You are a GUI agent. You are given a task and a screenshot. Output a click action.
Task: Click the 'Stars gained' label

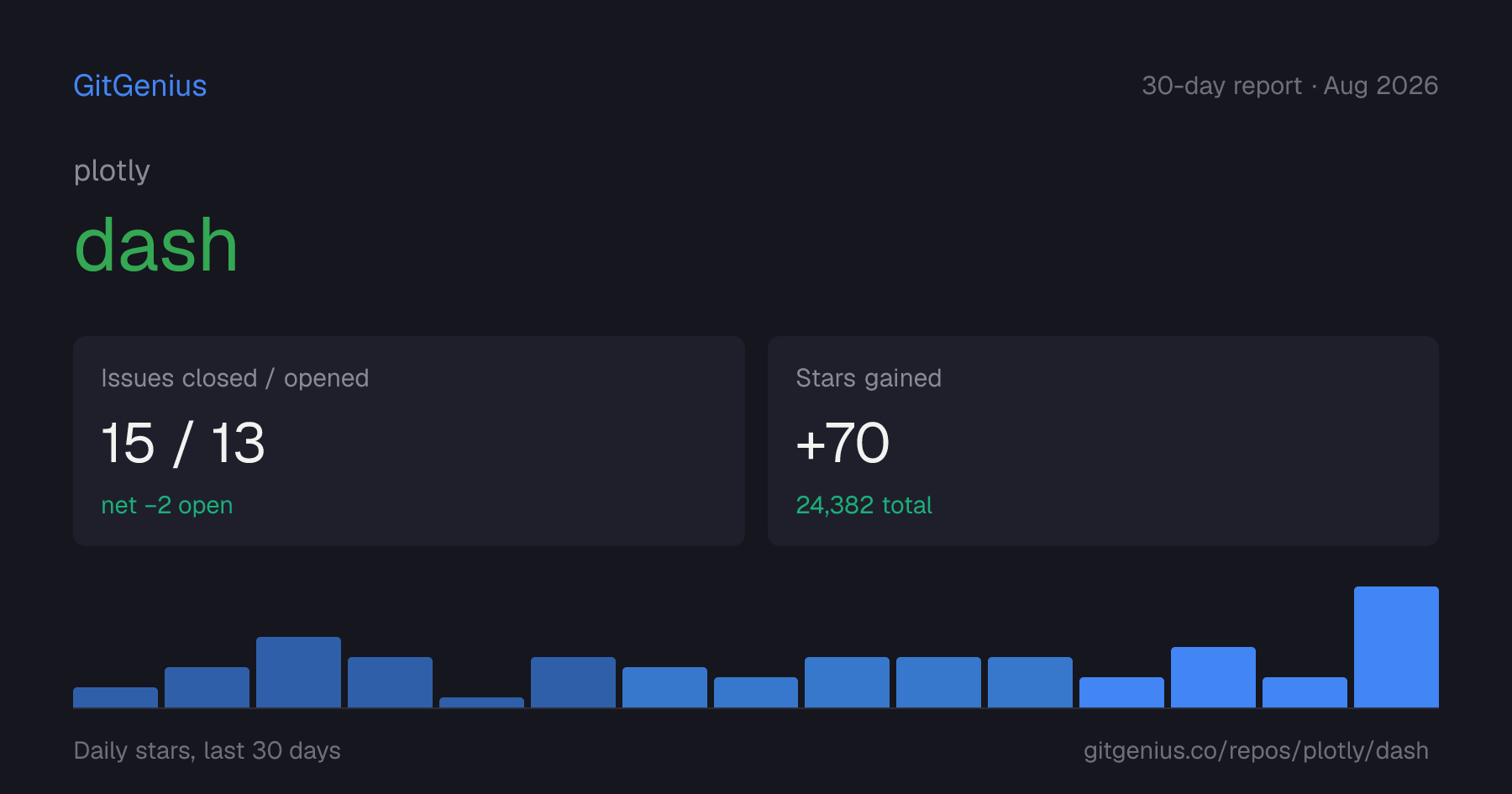point(869,378)
